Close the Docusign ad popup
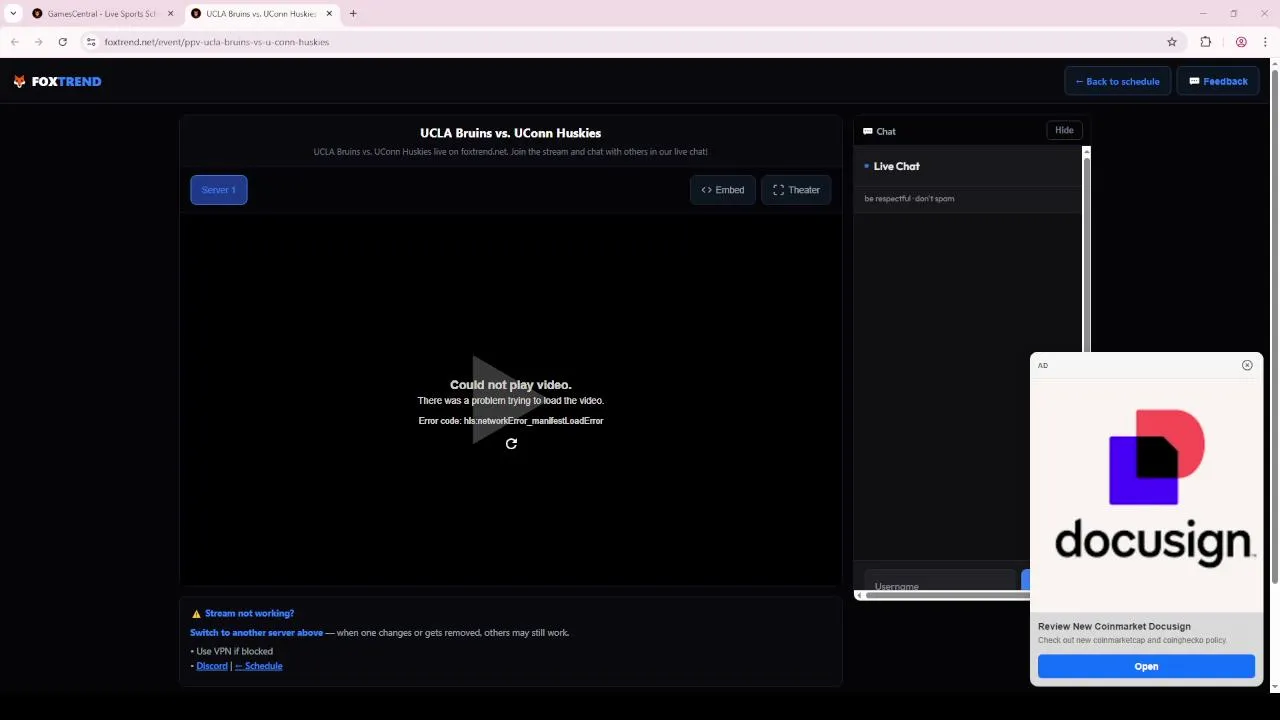The height and width of the screenshot is (720, 1280). 1247,365
